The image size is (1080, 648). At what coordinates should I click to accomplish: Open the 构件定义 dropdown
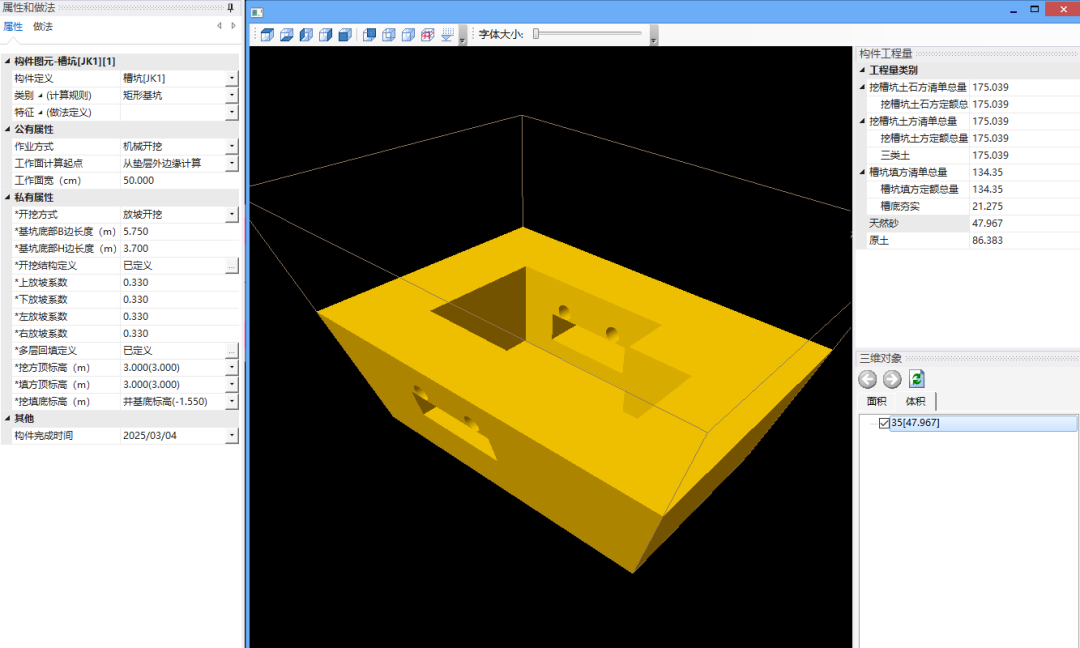[231, 79]
